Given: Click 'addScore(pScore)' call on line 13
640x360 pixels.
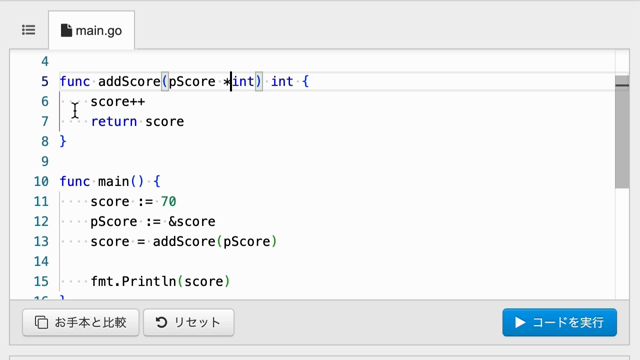Looking at the screenshot, I should (215, 242).
